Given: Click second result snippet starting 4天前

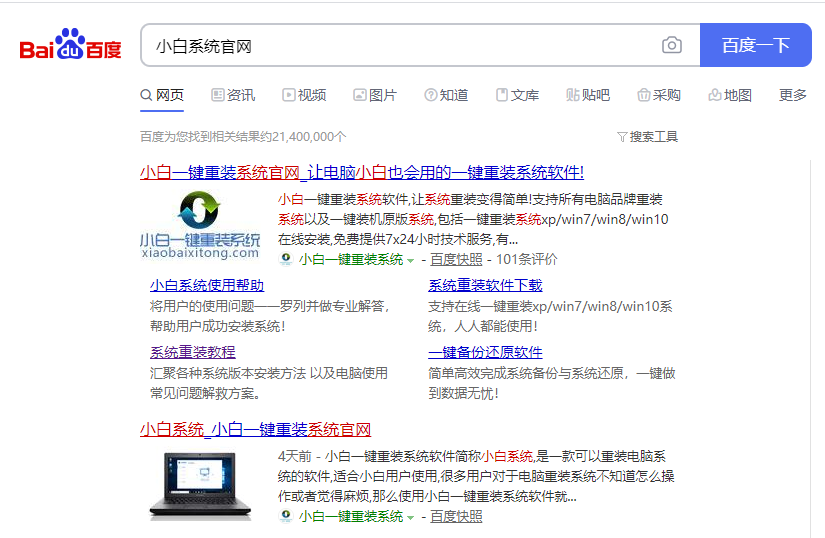Looking at the screenshot, I should [476, 476].
